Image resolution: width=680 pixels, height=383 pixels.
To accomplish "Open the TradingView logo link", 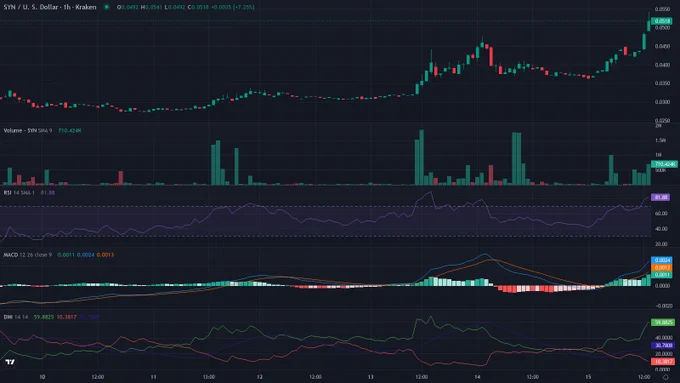I will (10, 362).
